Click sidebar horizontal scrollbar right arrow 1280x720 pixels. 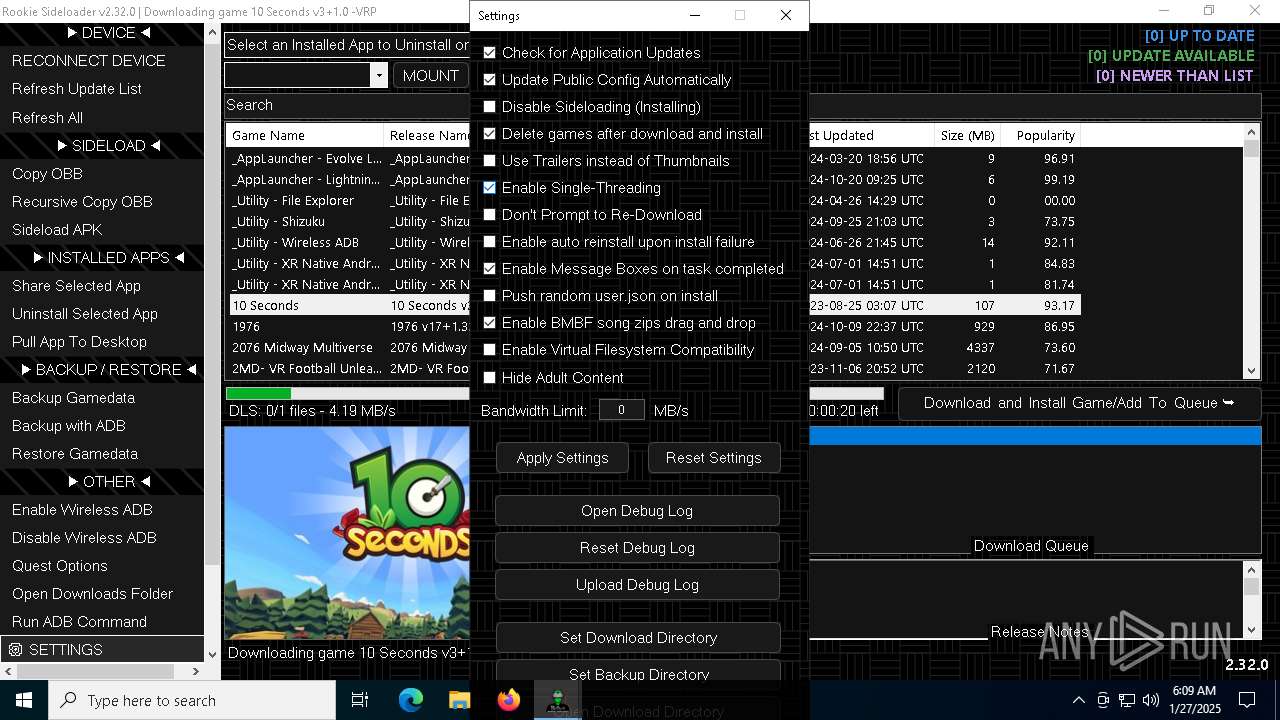click(196, 671)
